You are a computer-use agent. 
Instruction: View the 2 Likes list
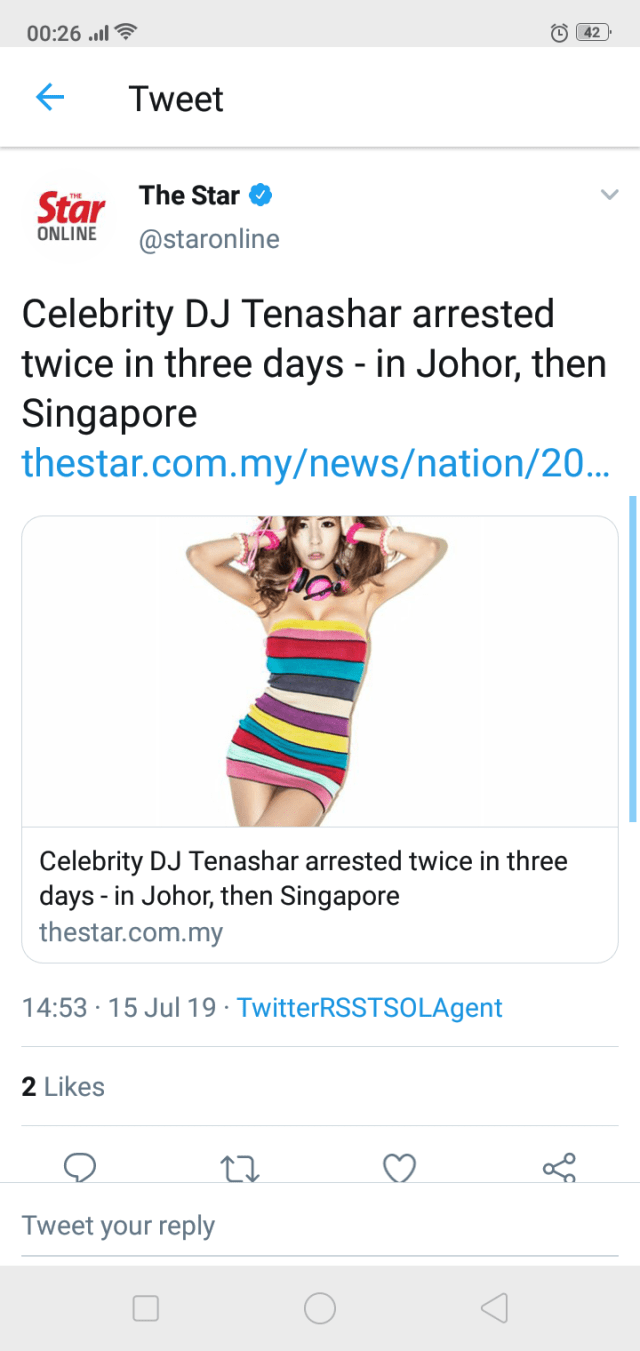pos(63,1087)
